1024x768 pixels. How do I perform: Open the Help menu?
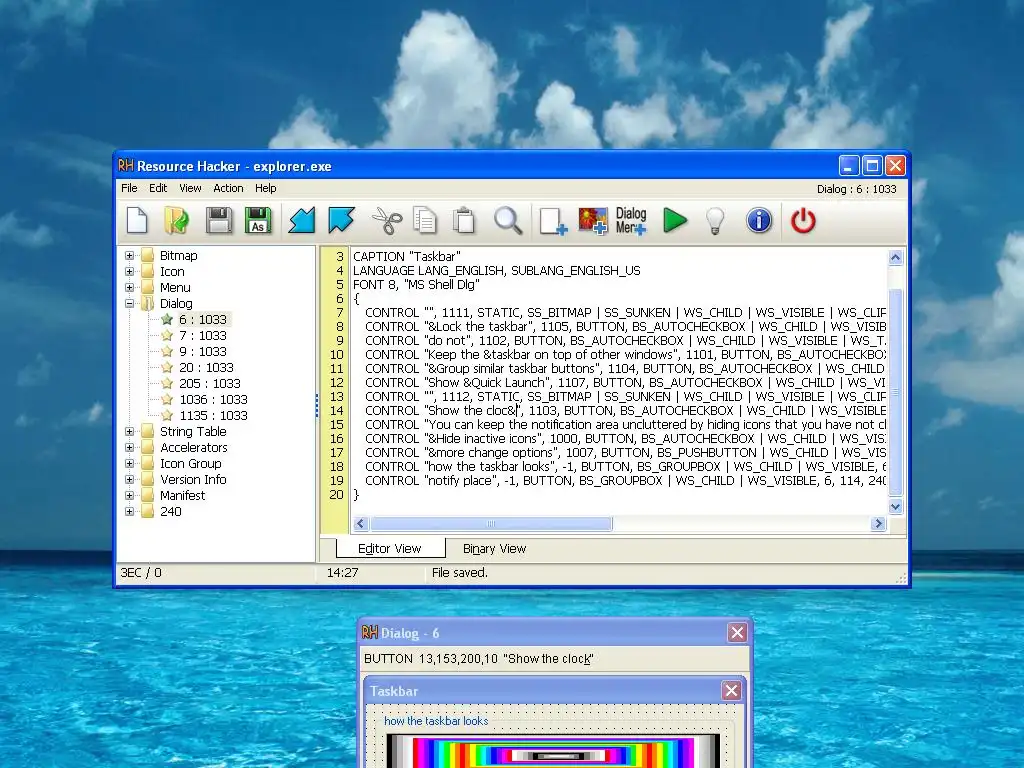pyautogui.click(x=266, y=188)
